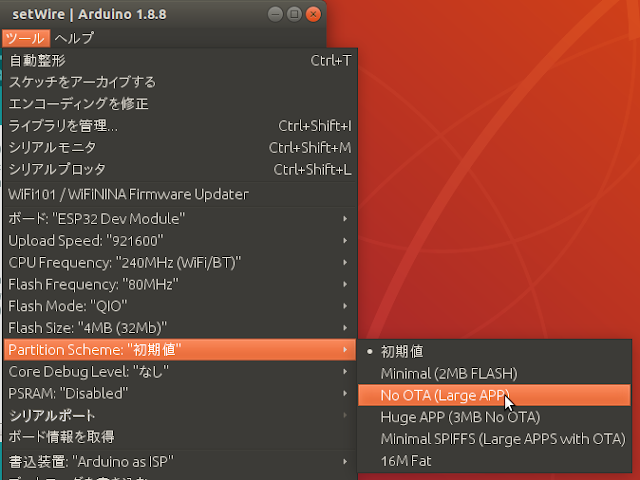Open the ヘルプ menu
Screen dimensions: 640x480
[74, 38]
